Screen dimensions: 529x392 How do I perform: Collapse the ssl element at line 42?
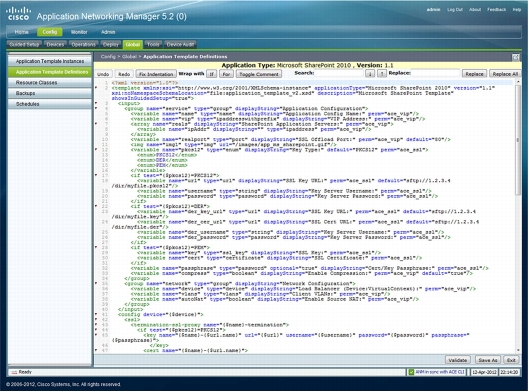(x=96, y=319)
